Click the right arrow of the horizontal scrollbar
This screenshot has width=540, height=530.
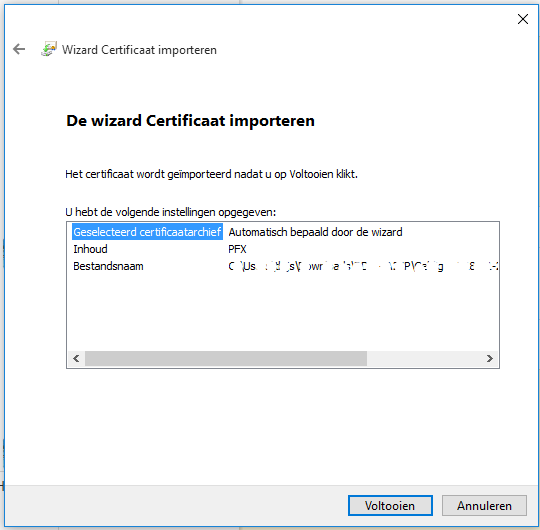(x=489, y=358)
